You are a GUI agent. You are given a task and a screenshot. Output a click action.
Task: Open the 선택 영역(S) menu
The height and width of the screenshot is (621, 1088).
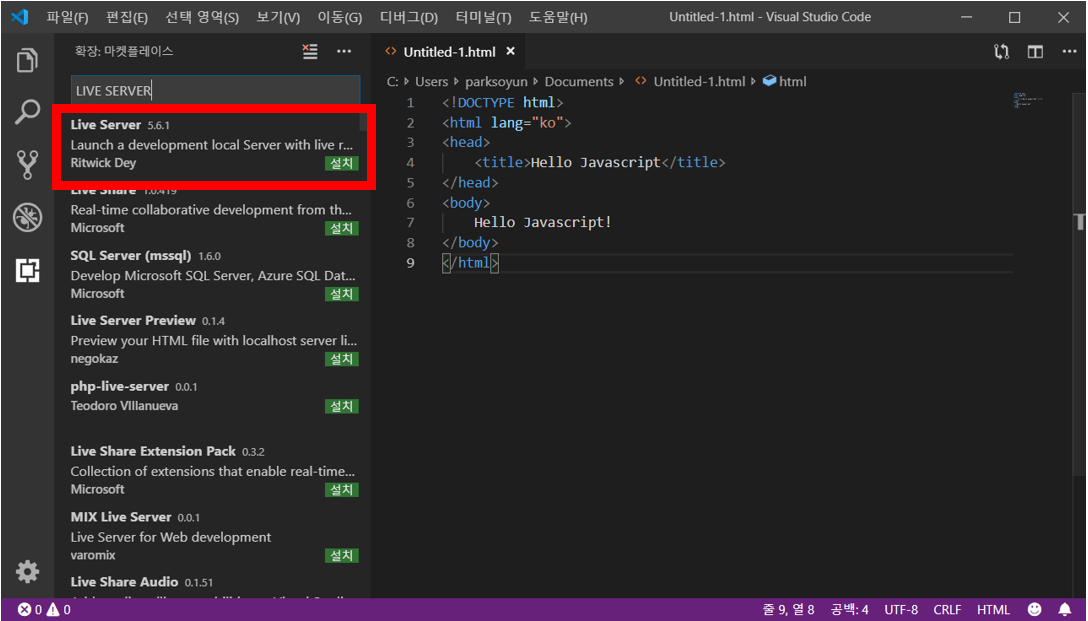pyautogui.click(x=202, y=17)
